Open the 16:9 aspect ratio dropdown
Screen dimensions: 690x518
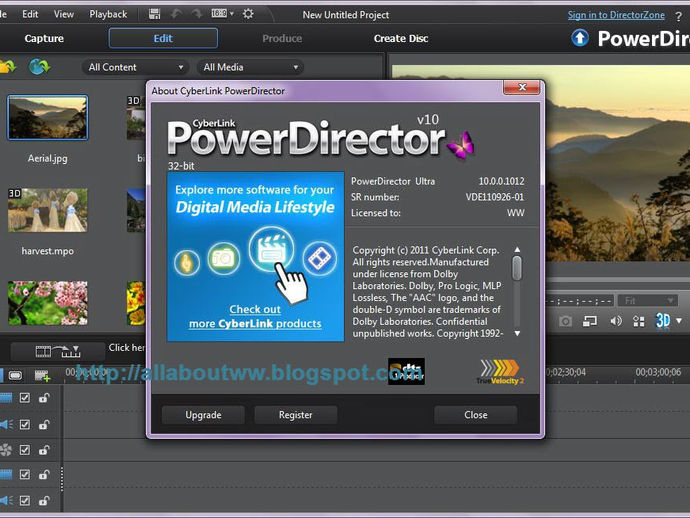222,14
